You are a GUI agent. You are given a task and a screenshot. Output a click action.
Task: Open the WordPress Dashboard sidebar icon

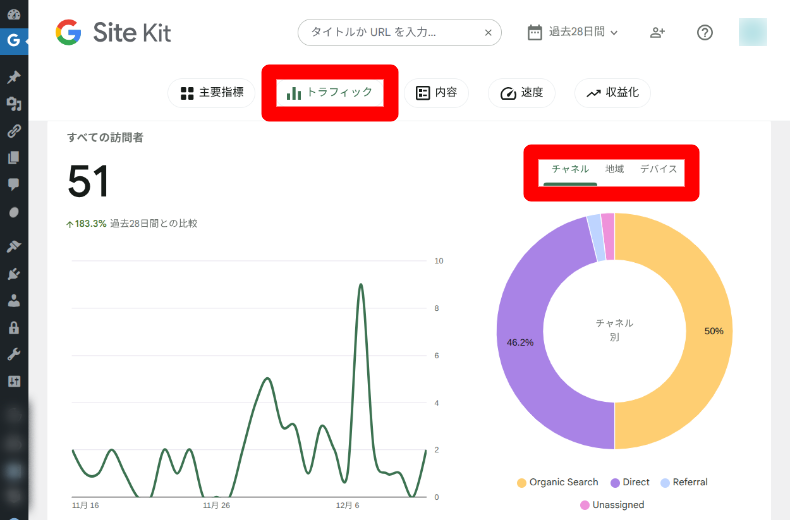coord(14,14)
